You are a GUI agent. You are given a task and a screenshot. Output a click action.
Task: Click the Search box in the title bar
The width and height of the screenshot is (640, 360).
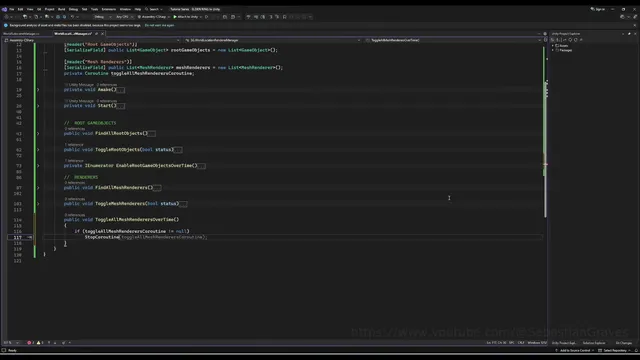(154, 9)
